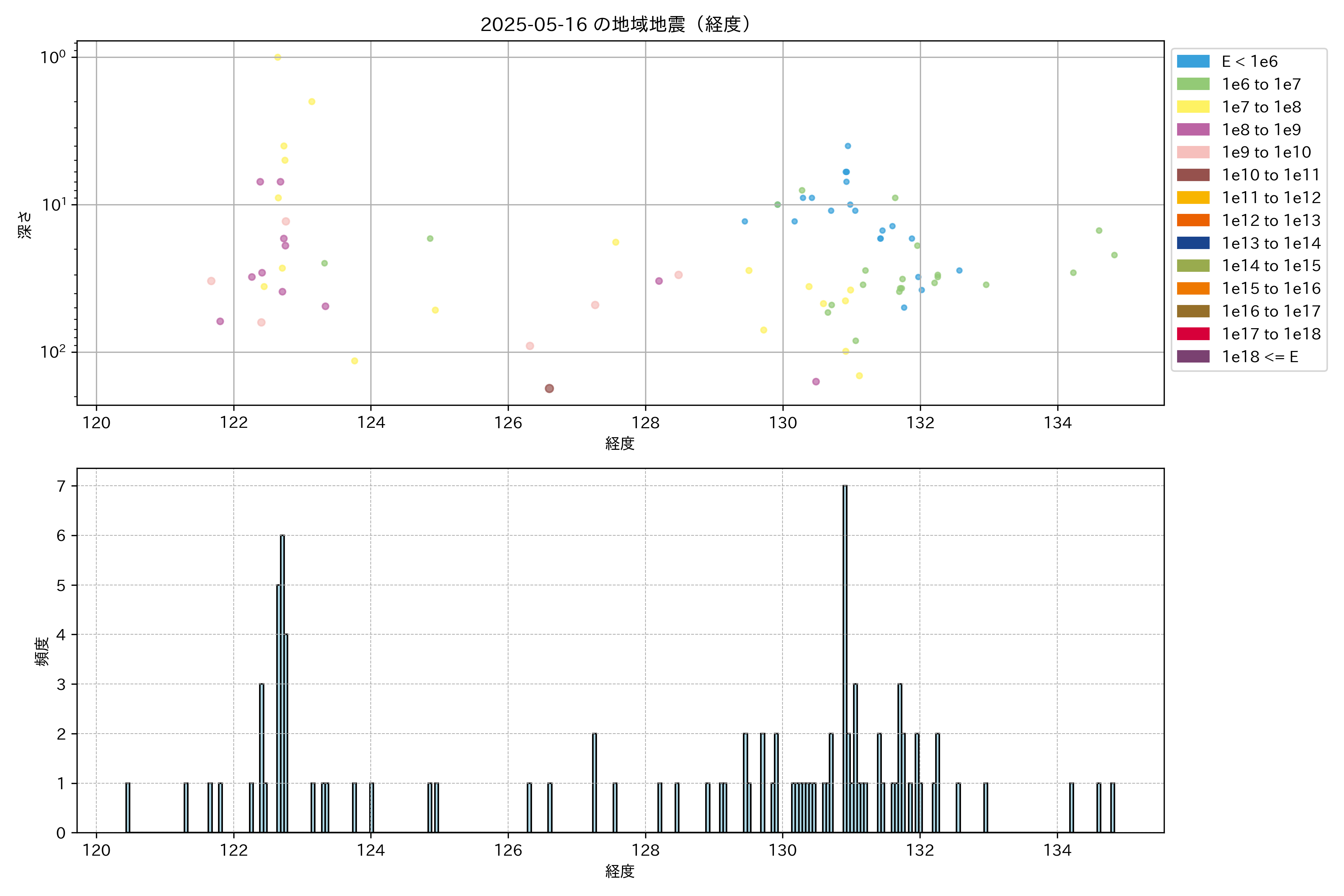Click the navy '1e13 to 1e14' legend swatch
1344x896 pixels.
1192,243
